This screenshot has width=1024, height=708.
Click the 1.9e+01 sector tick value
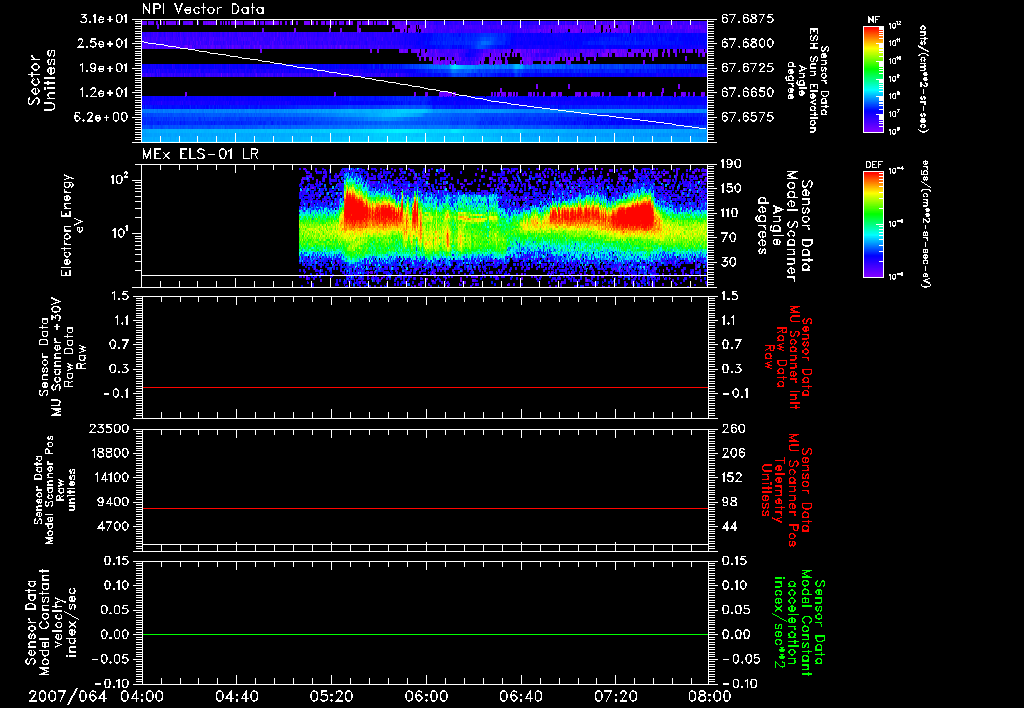click(x=103, y=68)
